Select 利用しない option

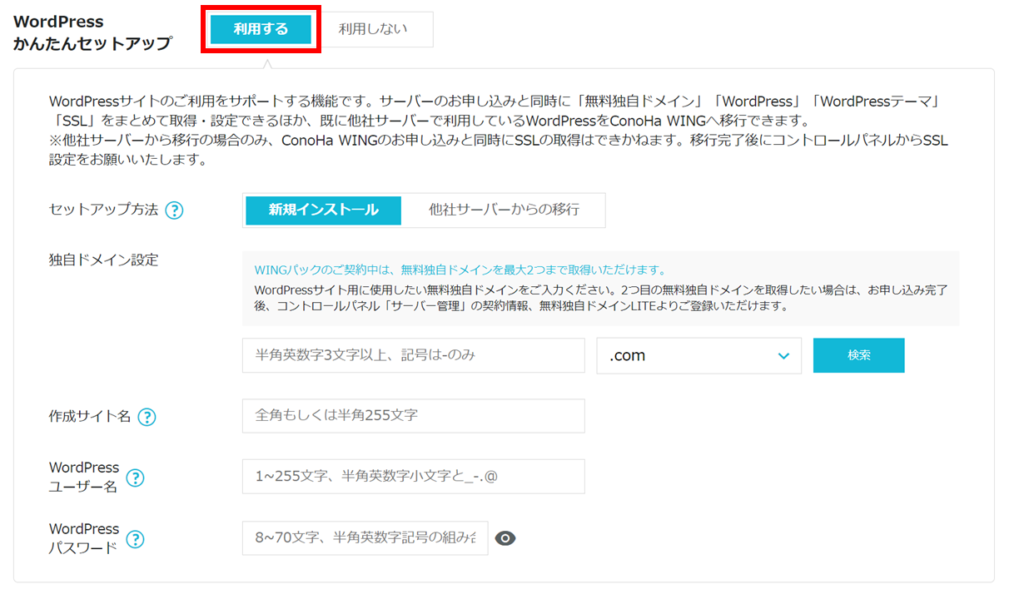373,29
